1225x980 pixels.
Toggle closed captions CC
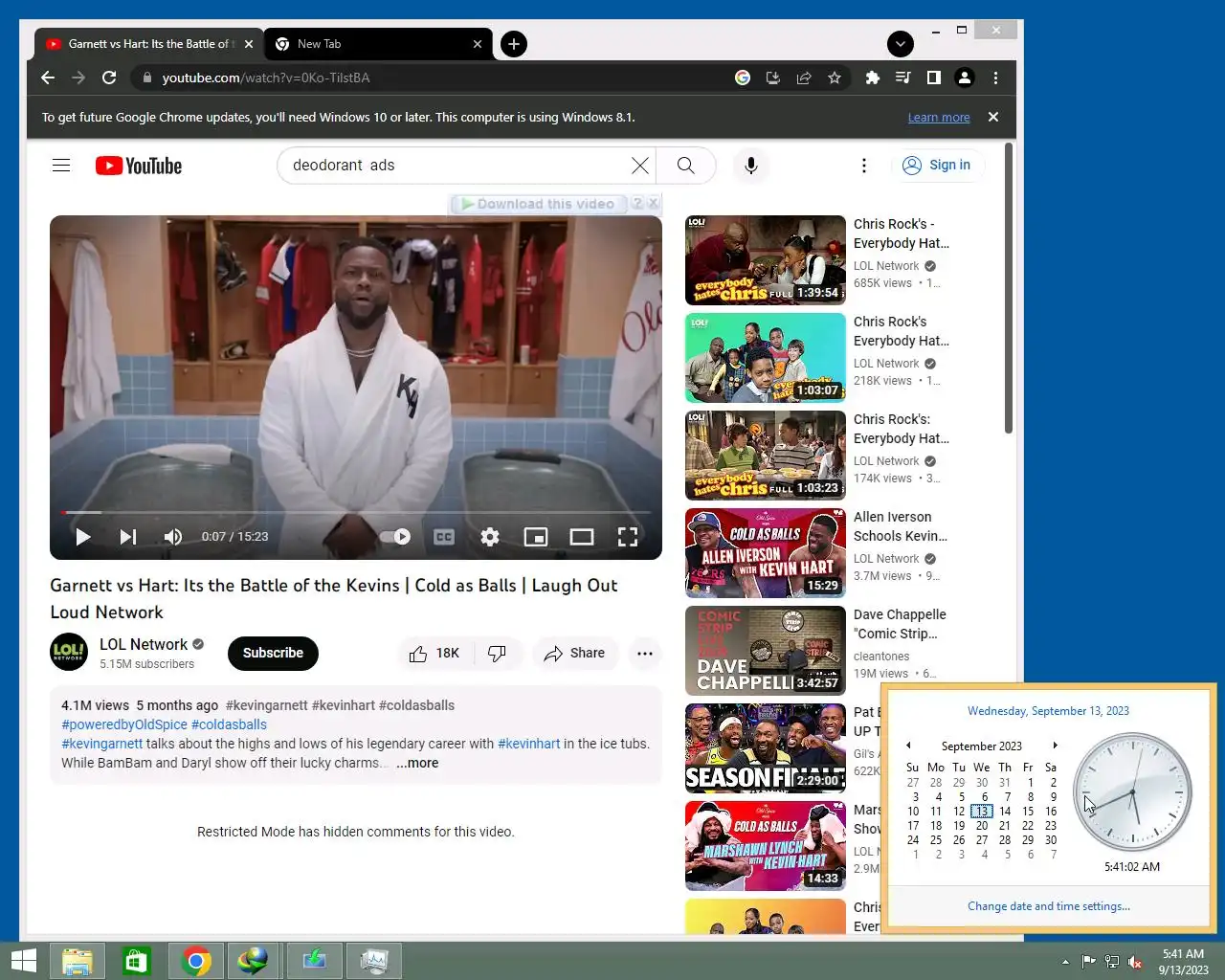(444, 537)
